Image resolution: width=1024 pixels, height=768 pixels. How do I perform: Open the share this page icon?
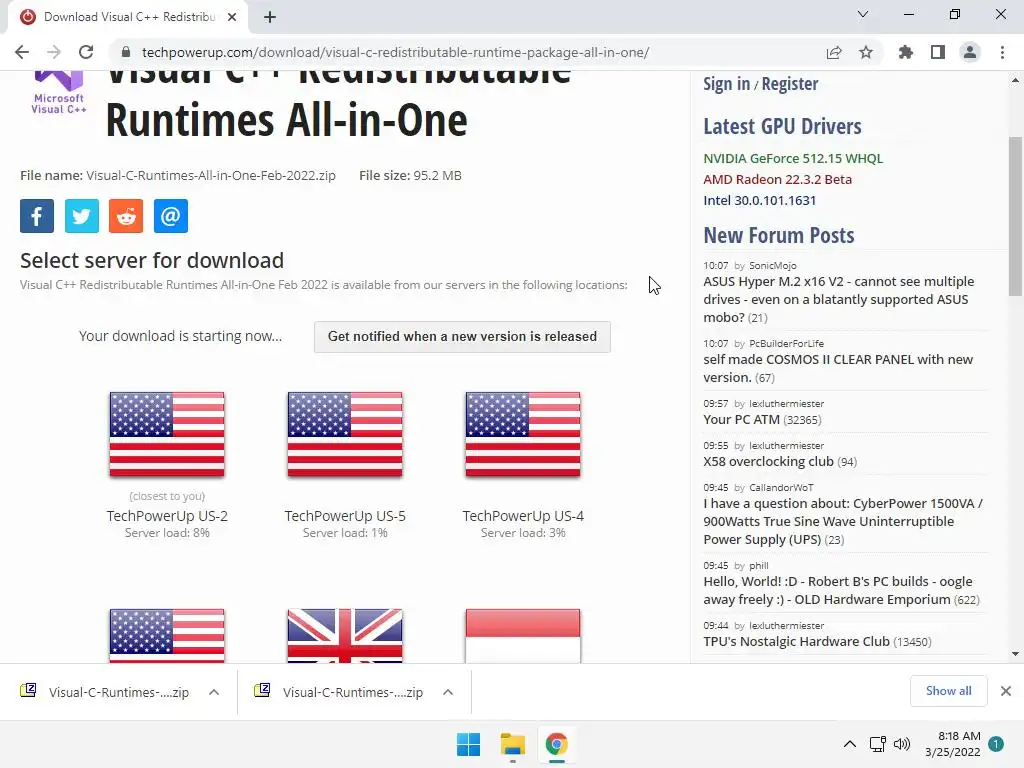pos(833,52)
